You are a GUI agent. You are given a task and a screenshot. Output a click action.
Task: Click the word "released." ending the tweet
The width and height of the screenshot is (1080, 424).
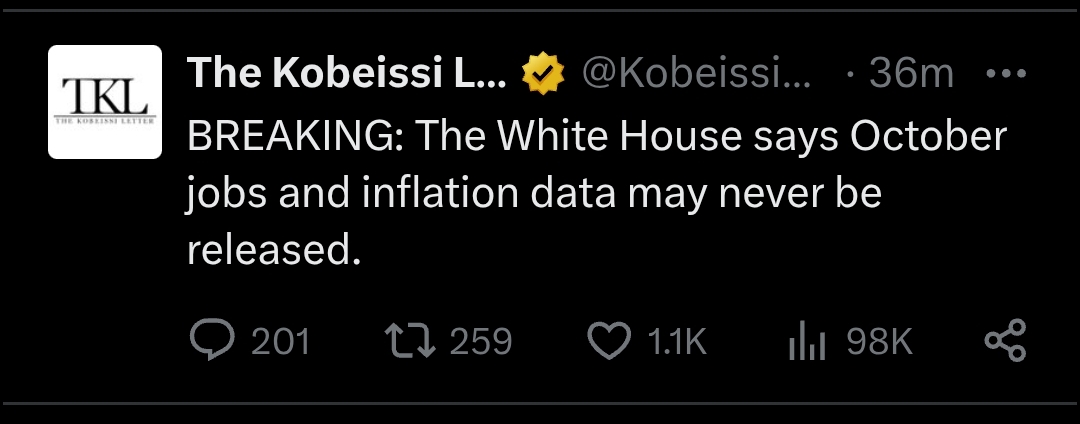coord(273,249)
